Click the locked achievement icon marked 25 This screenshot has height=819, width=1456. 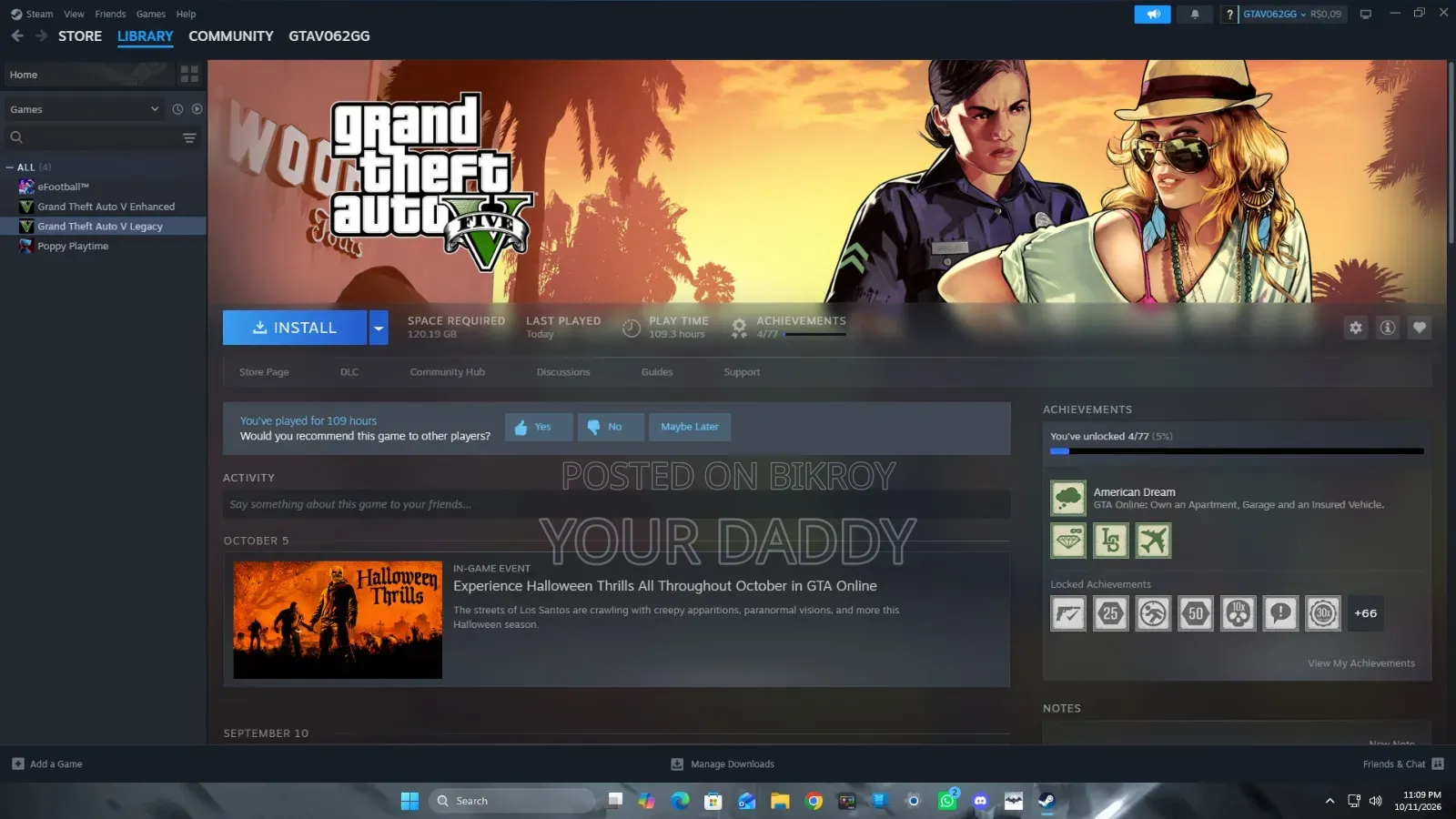[1110, 613]
